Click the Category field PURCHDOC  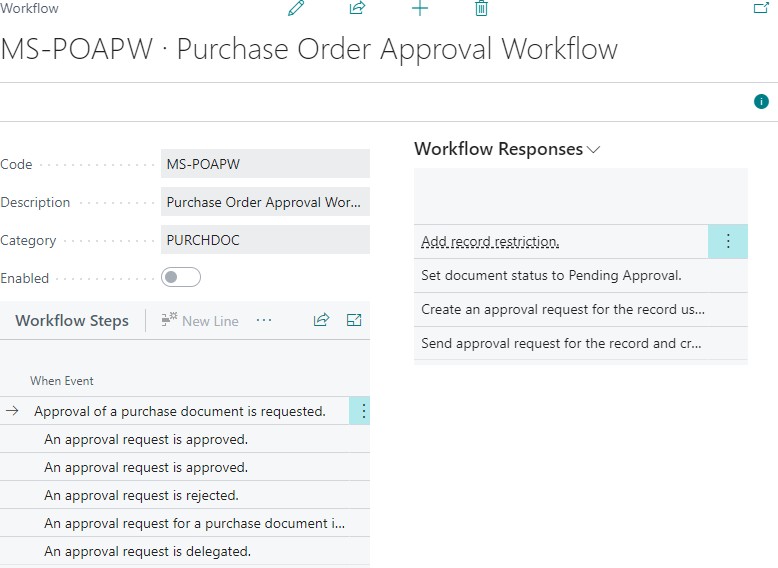pos(265,240)
